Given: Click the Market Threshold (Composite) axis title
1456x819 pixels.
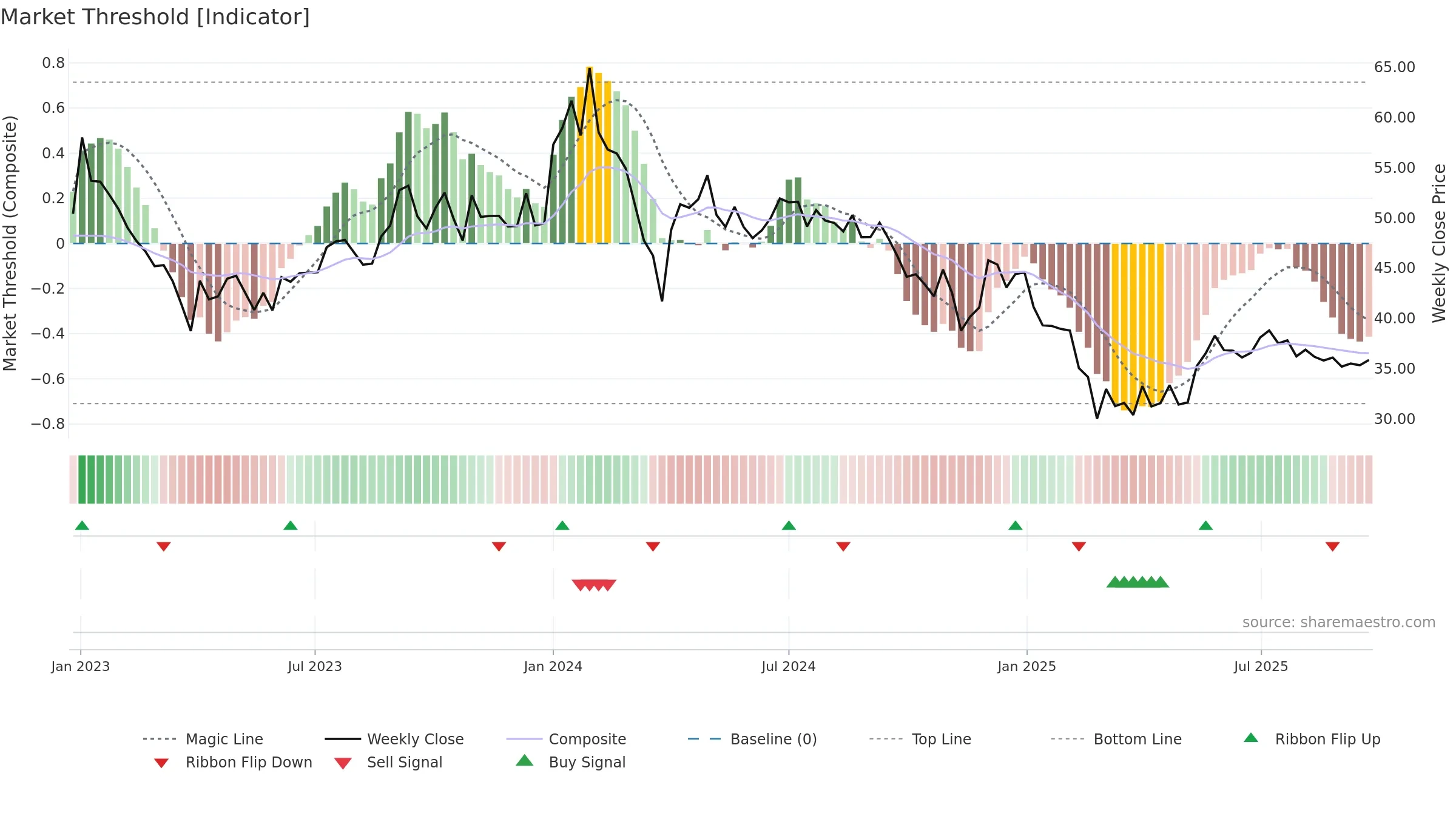Looking at the screenshot, I should pyautogui.click(x=10, y=243).
